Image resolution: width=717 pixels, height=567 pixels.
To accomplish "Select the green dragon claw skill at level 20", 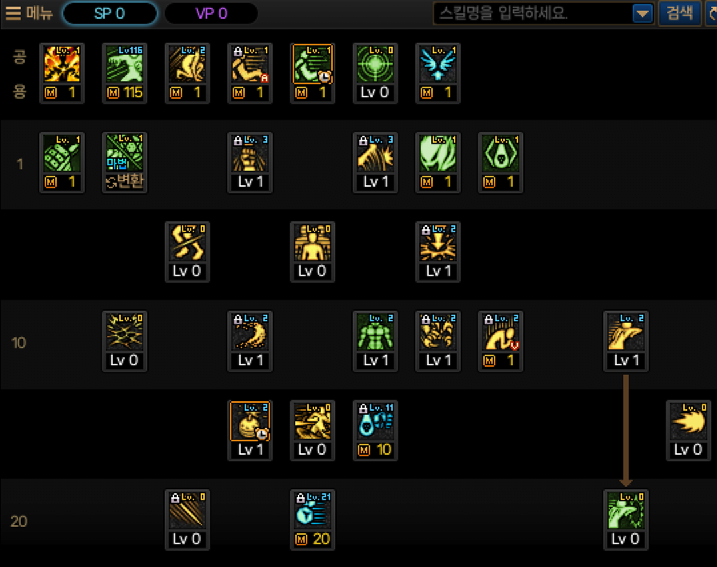I will point(626,511).
